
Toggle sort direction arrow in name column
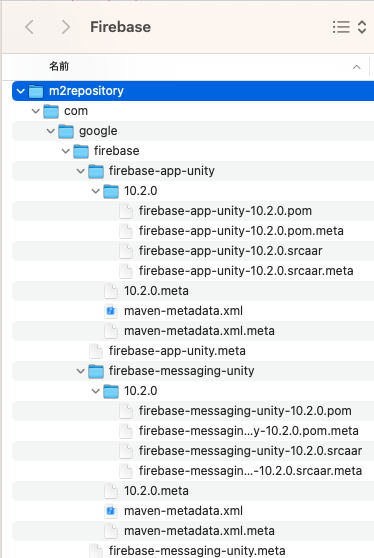357,67
